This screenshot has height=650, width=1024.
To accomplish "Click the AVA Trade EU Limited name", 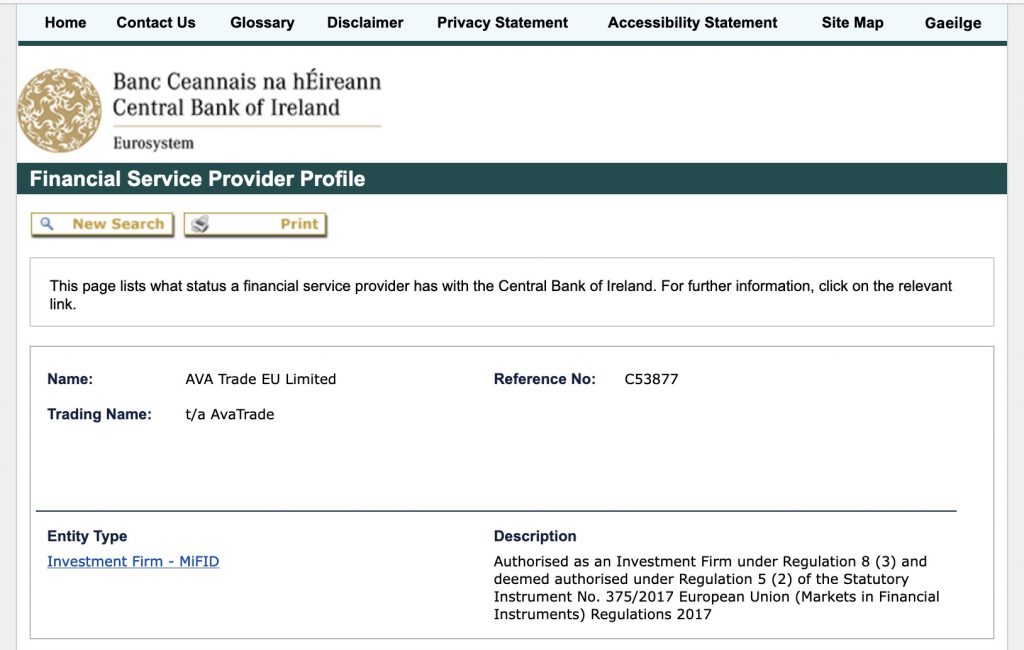I will [x=261, y=379].
